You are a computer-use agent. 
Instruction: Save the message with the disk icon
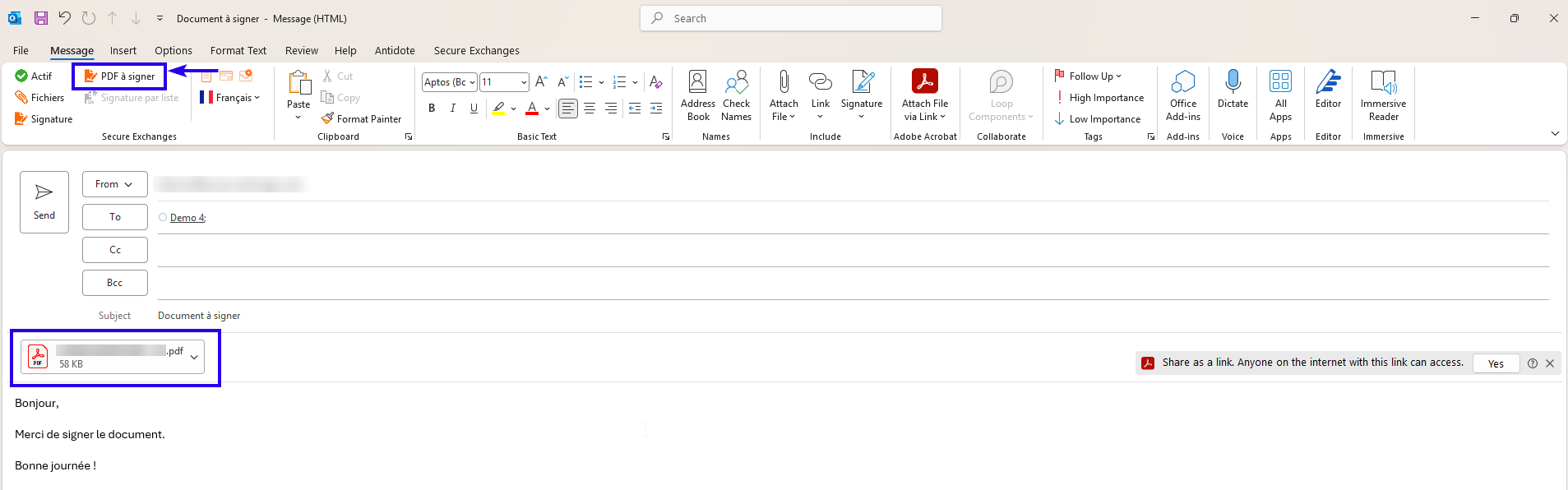40,18
